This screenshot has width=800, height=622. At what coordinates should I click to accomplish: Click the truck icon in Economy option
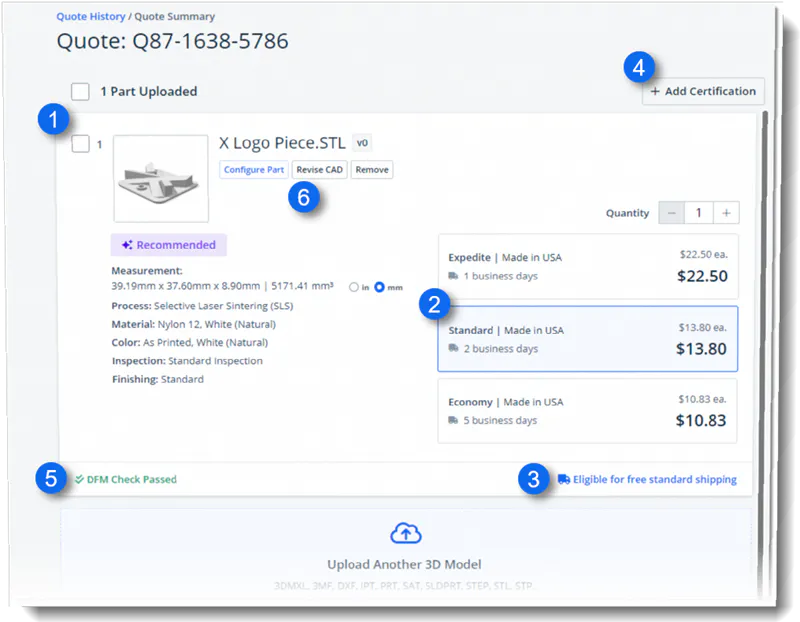coord(453,420)
